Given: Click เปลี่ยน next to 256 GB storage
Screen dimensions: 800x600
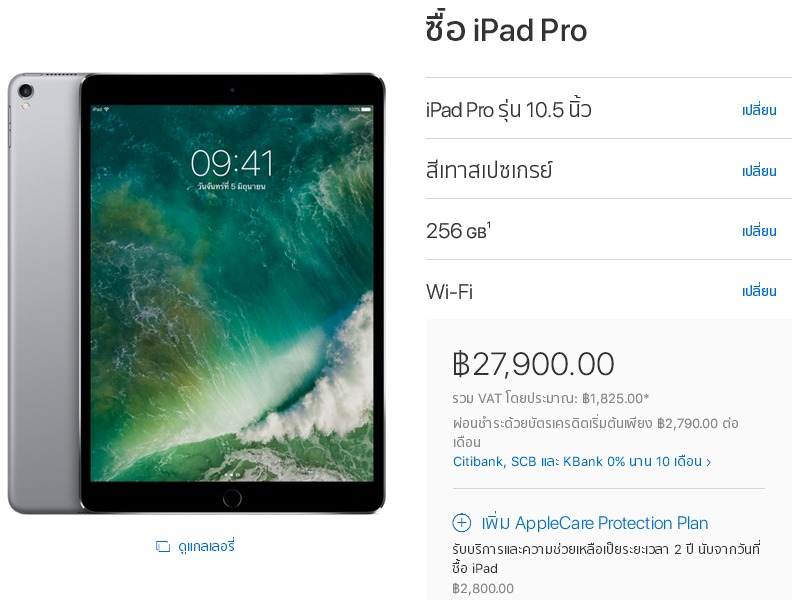Looking at the screenshot, I should pos(759,231).
